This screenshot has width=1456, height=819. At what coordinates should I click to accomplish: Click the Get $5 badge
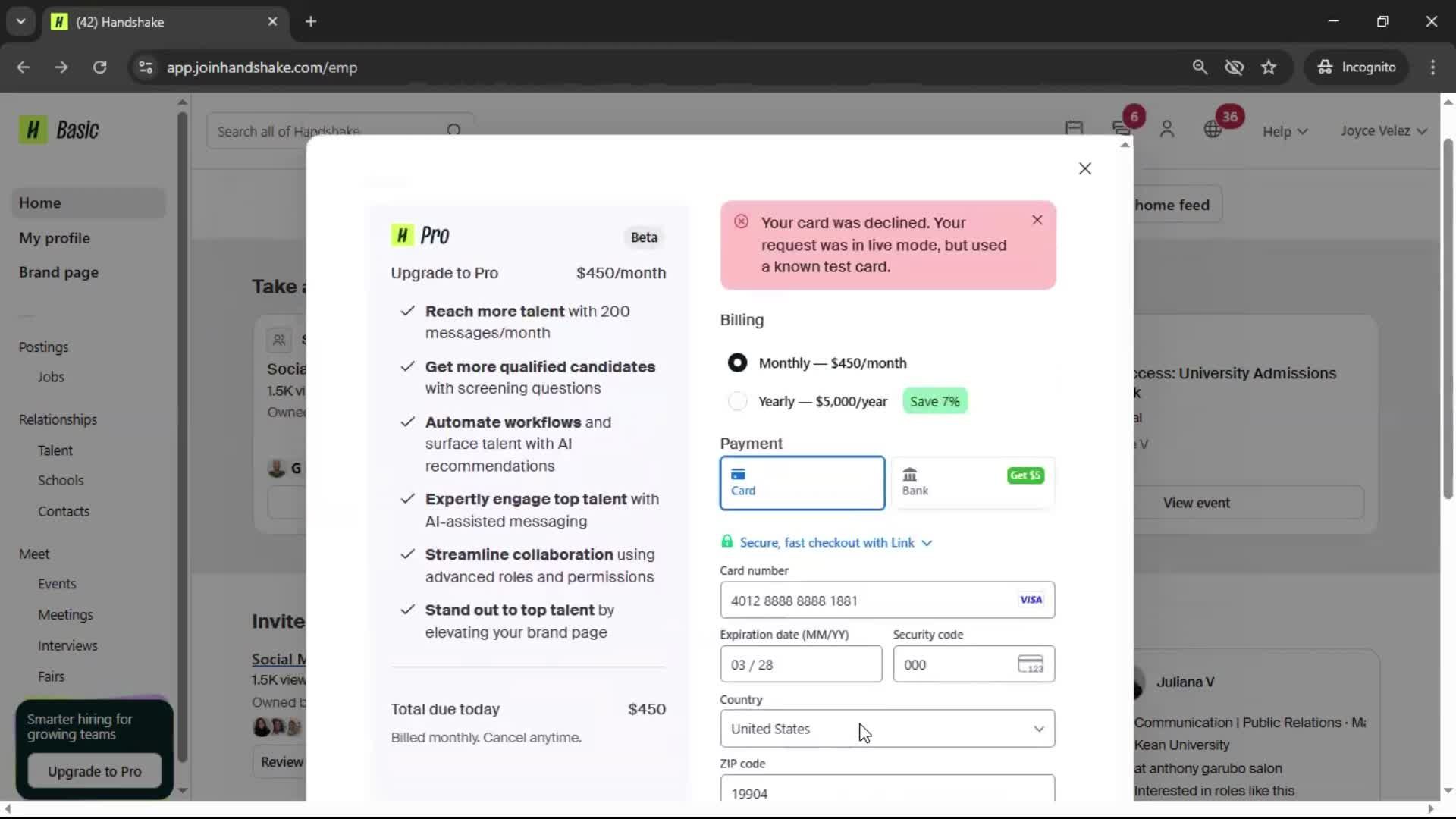pyautogui.click(x=1025, y=475)
